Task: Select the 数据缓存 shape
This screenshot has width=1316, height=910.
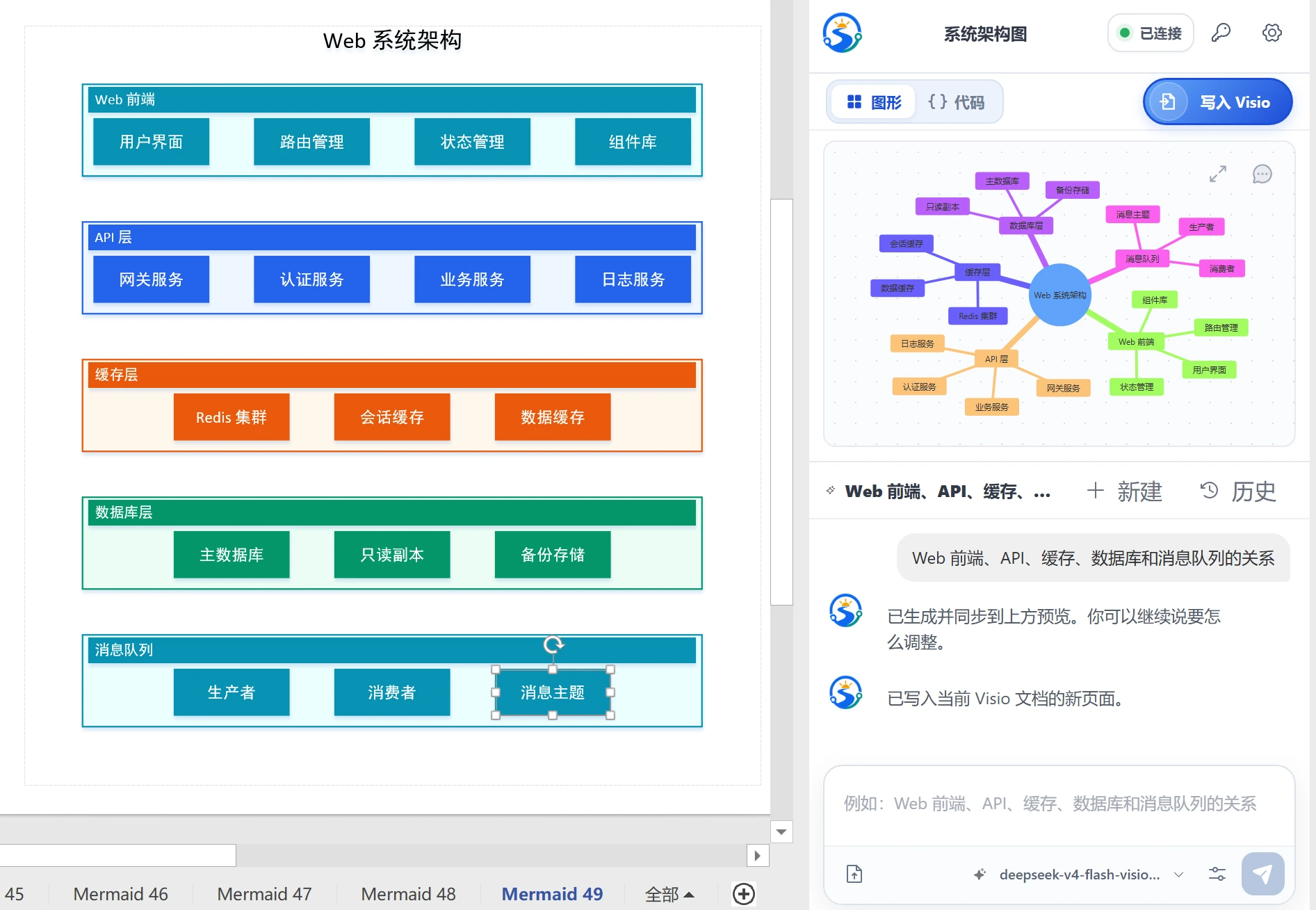Action: (553, 417)
